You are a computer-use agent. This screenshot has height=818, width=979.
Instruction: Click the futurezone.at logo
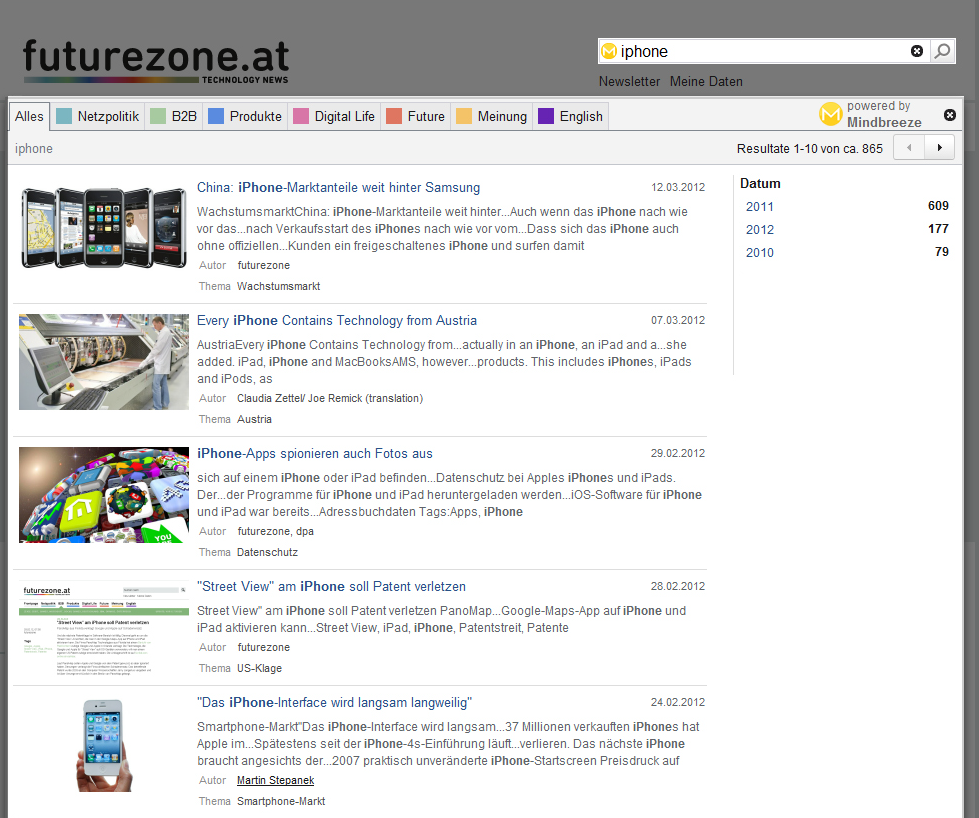(x=156, y=61)
